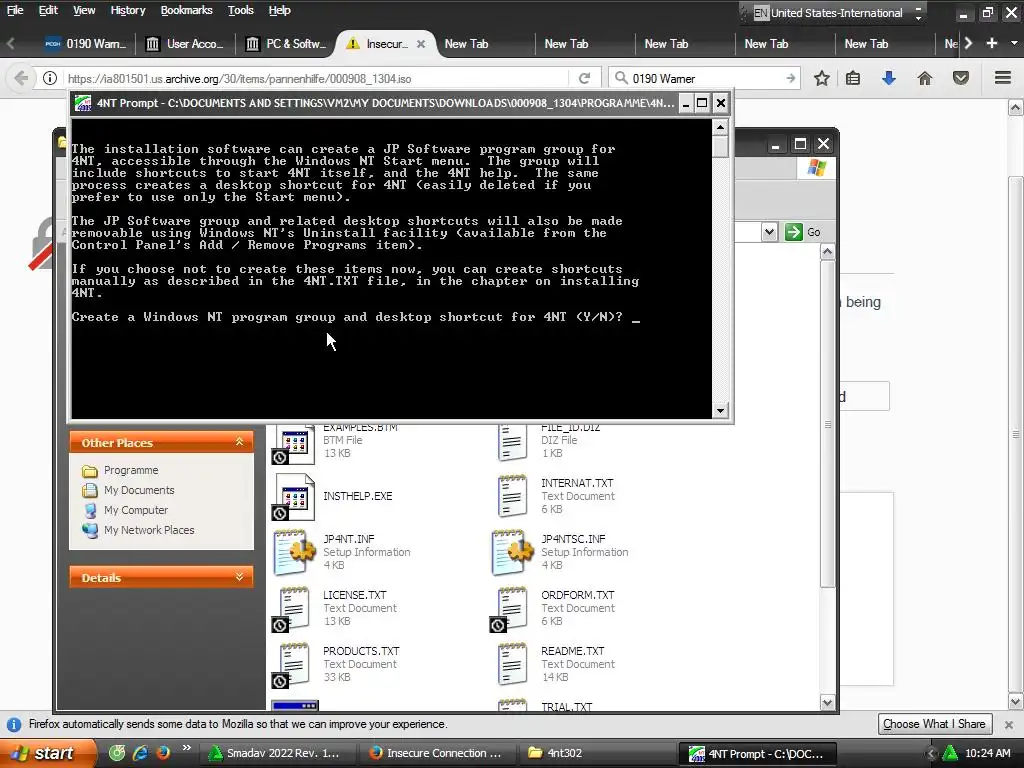
Task: Expand the quick launch overflow chevron
Action: [x=187, y=748]
